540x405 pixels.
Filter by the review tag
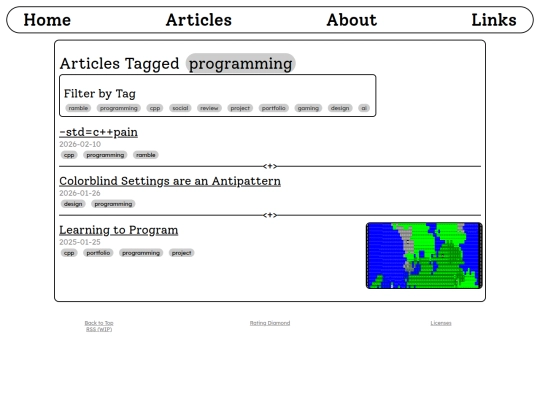pyautogui.click(x=209, y=108)
